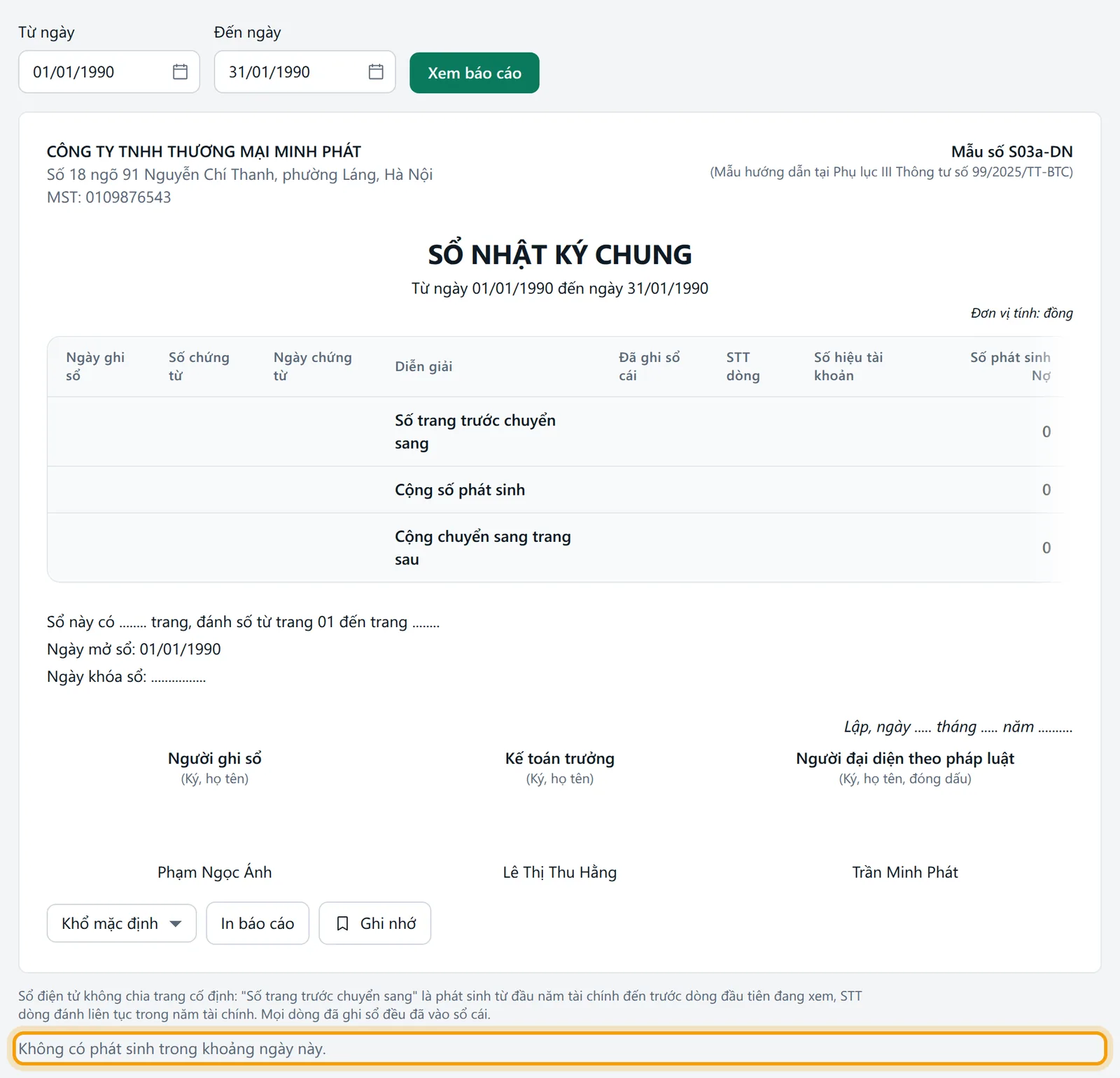
Task: Focus the Từ ngày date field 01/01/1990
Action: coord(109,72)
